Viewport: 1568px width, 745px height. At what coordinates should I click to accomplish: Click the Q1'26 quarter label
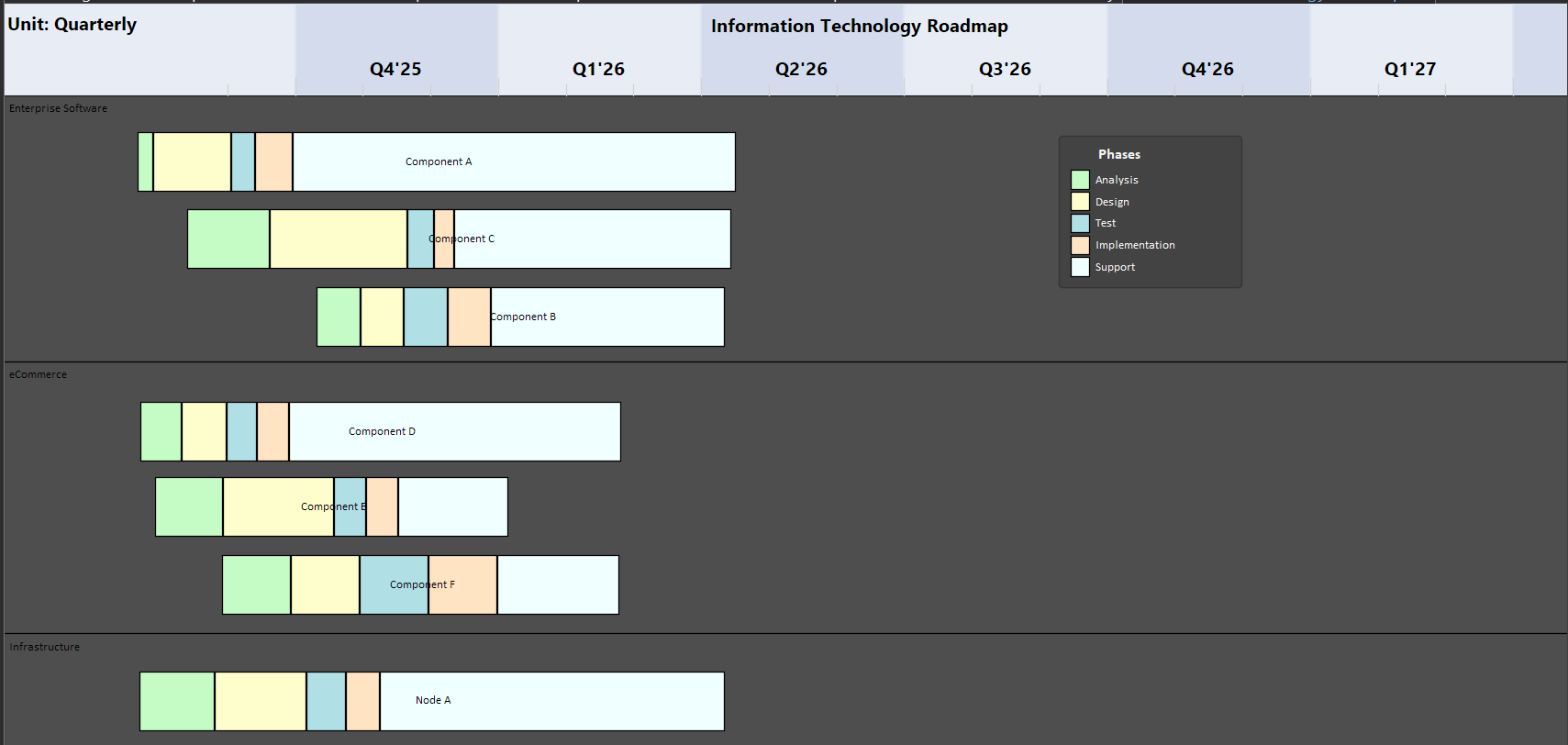[x=598, y=70]
